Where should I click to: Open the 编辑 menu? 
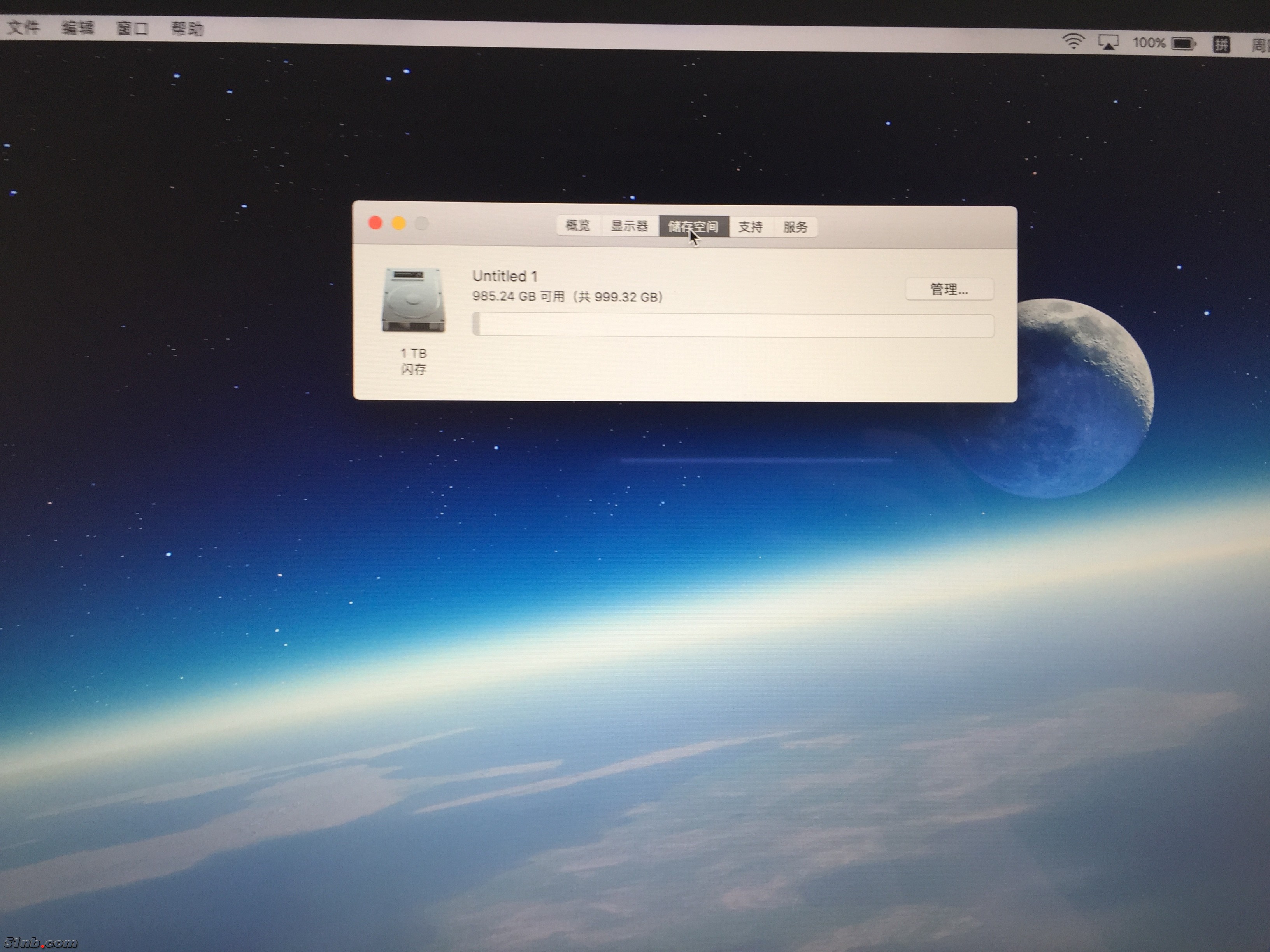(77, 28)
